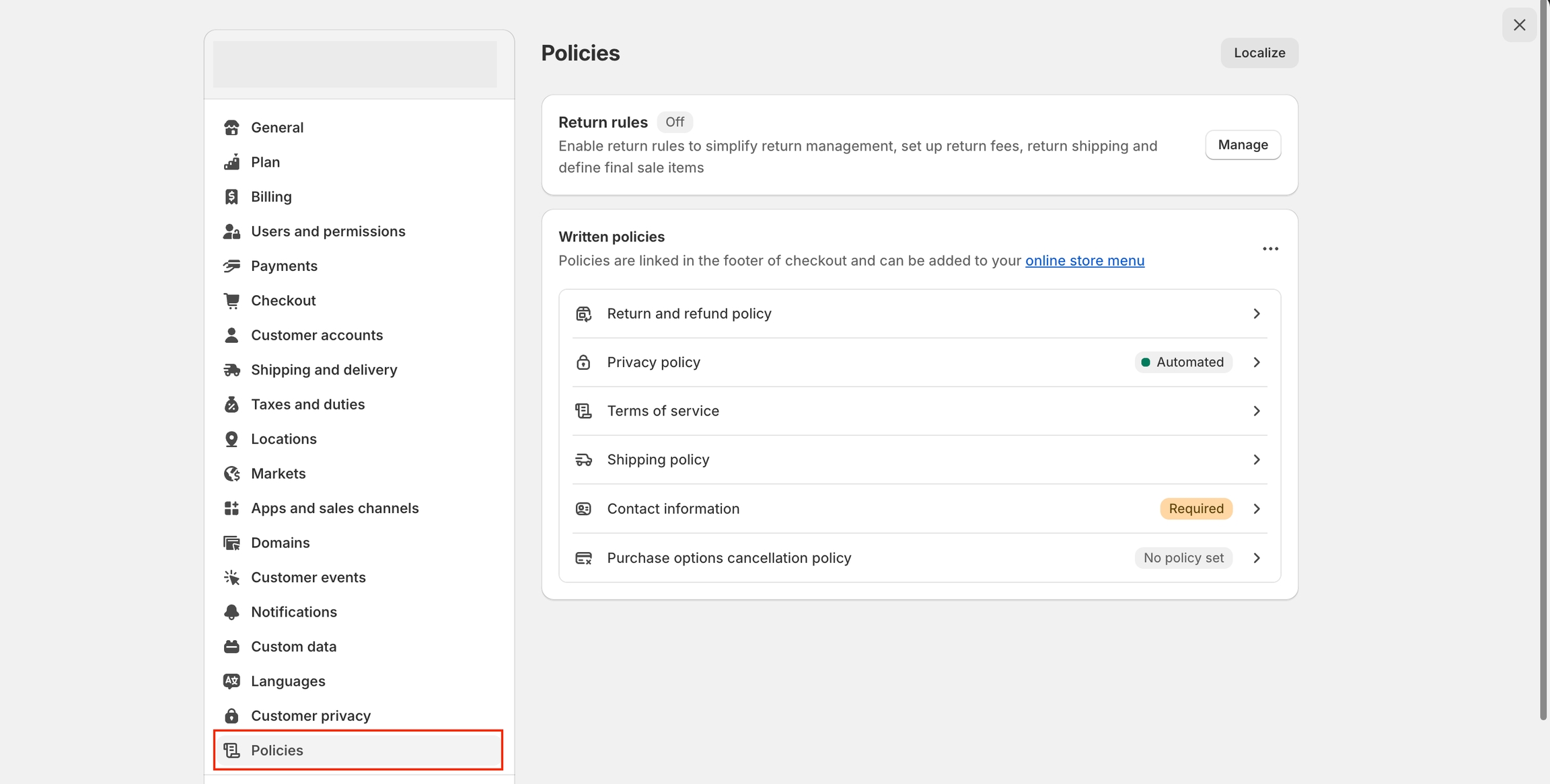Select Customer privacy in sidebar

pos(310,715)
